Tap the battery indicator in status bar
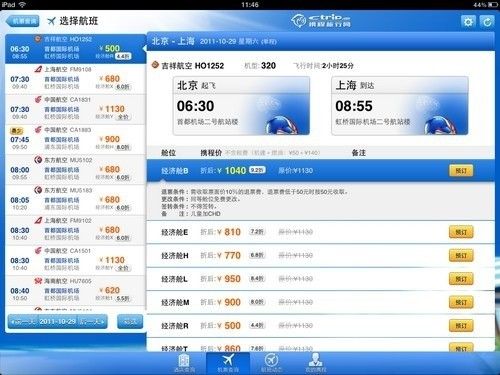Viewport: 500px width, 375px height. pos(493,5)
